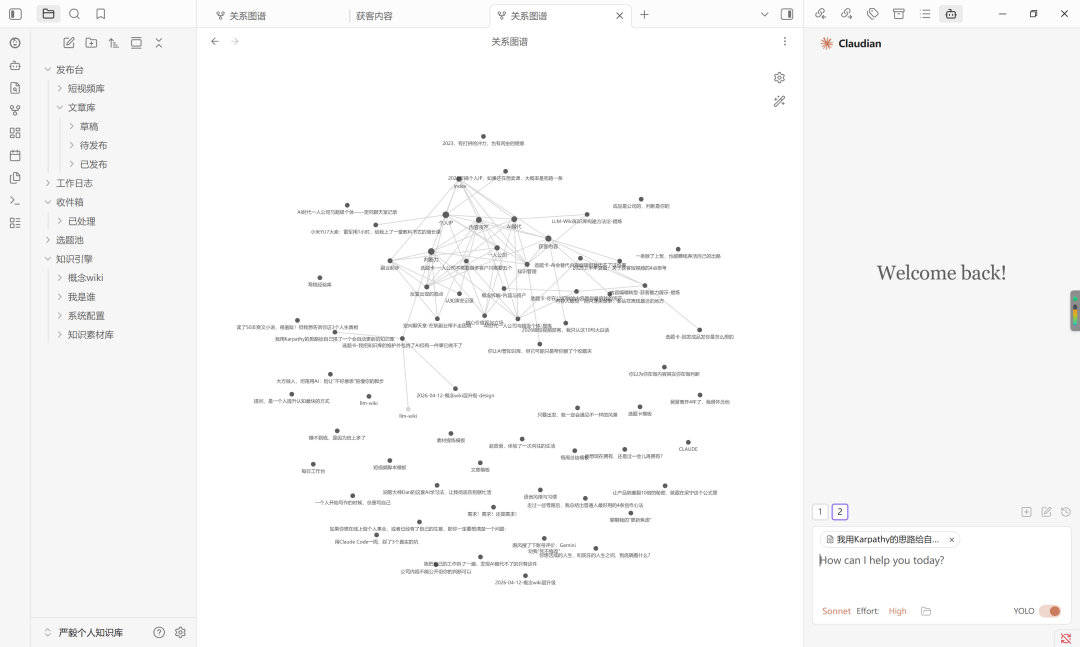Switch to the 获客内容 tab
1080x647 pixels.
375,15
